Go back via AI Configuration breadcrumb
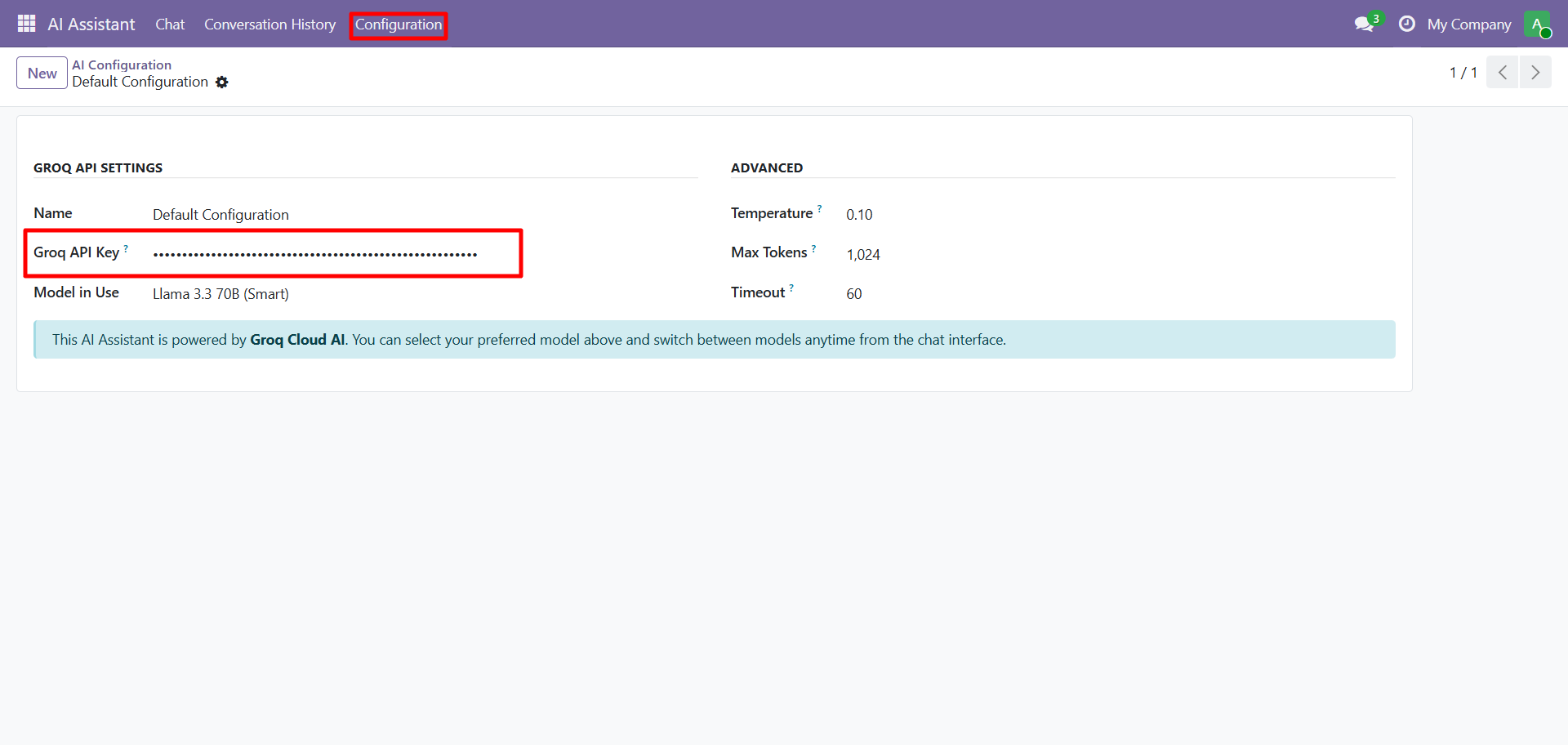The height and width of the screenshot is (745, 1568). point(122,65)
